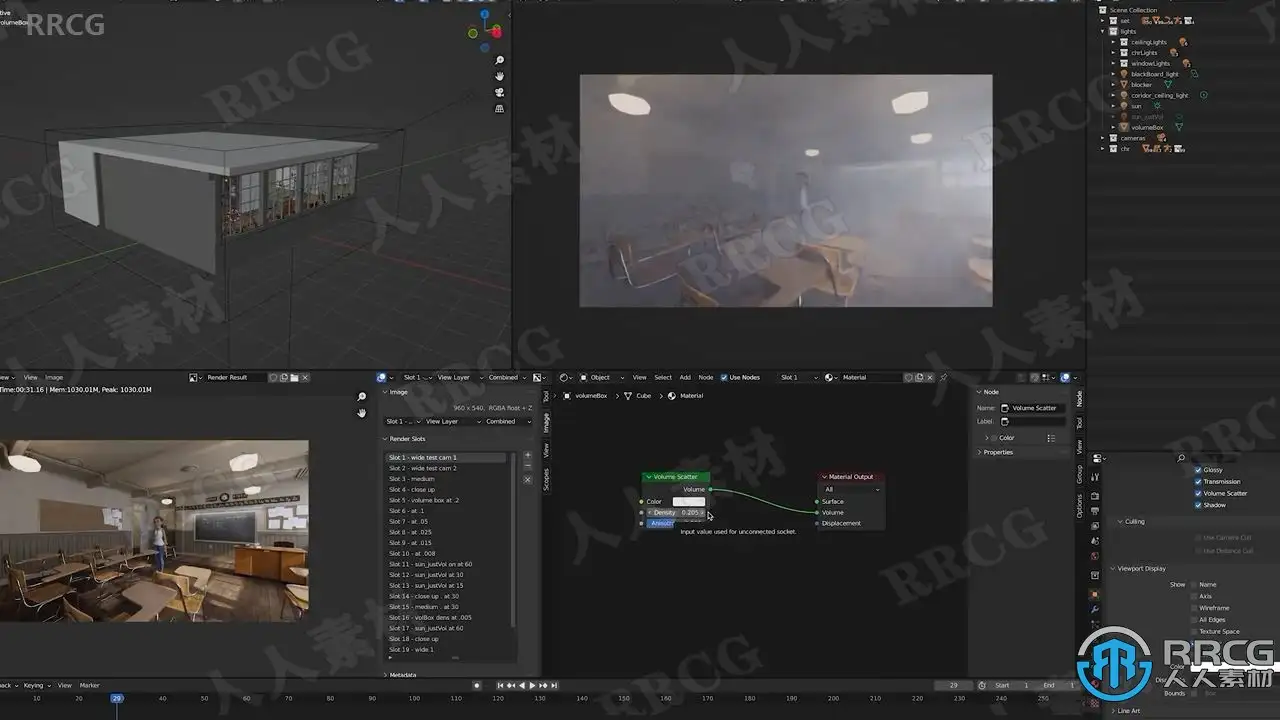The height and width of the screenshot is (720, 1280).
Task: Open Material Output All target dropdown
Action: tap(851, 489)
